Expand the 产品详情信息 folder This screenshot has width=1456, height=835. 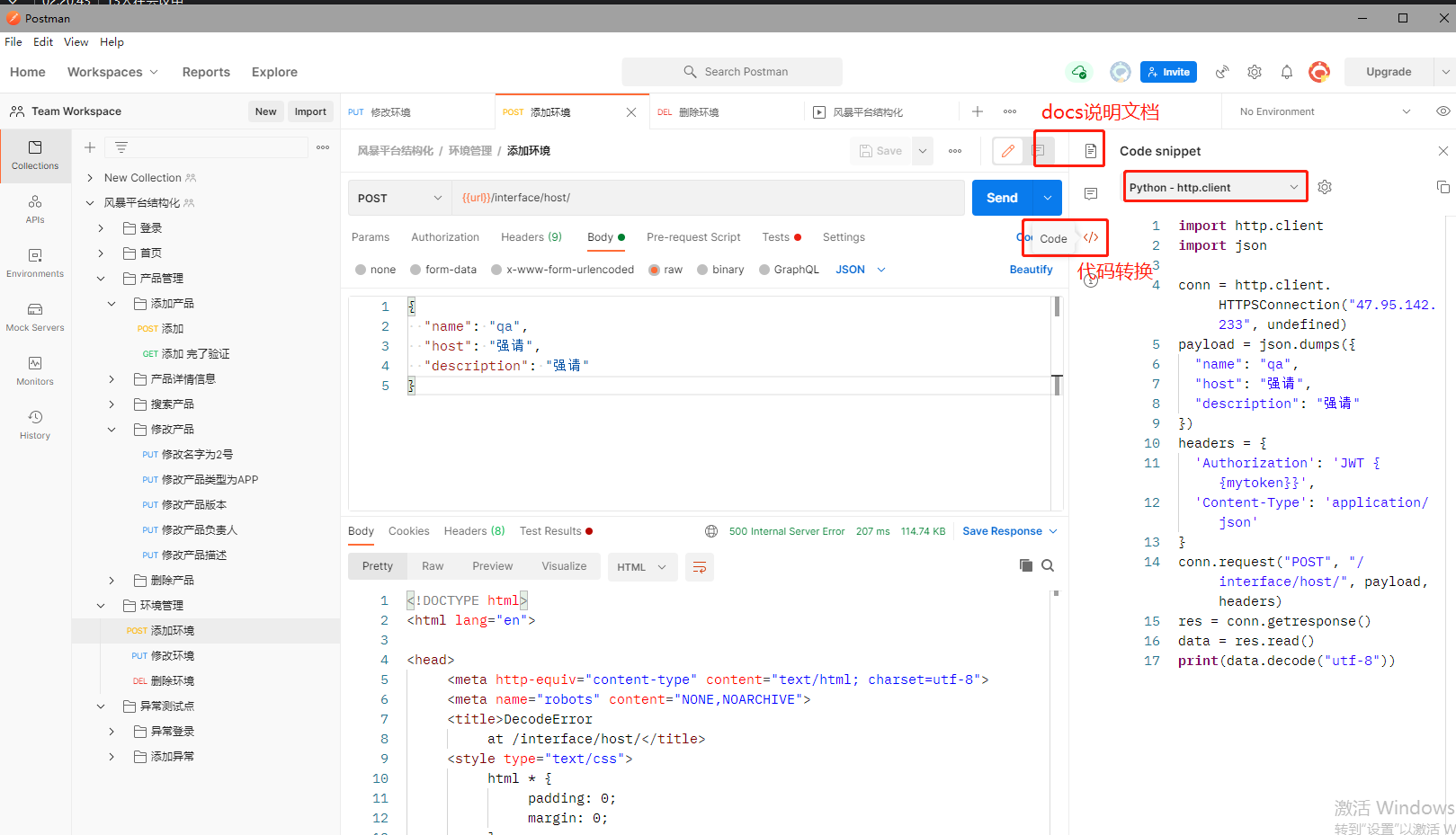click(112, 379)
